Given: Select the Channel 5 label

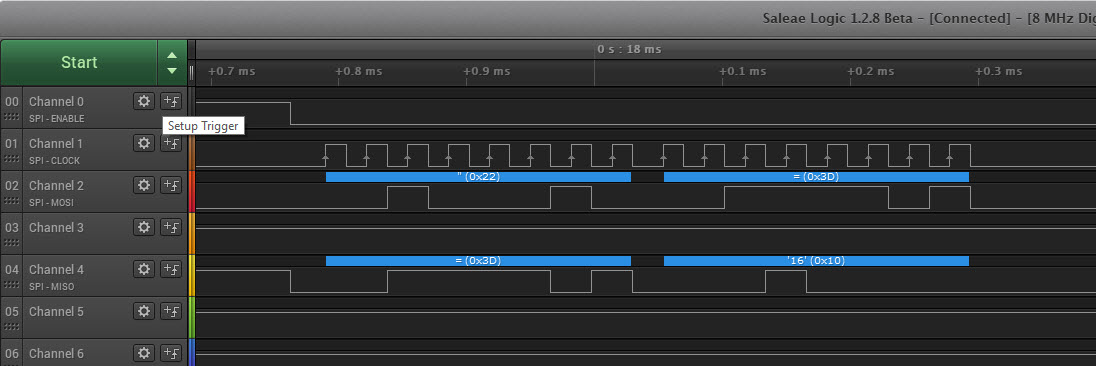Looking at the screenshot, I should [x=56, y=312].
